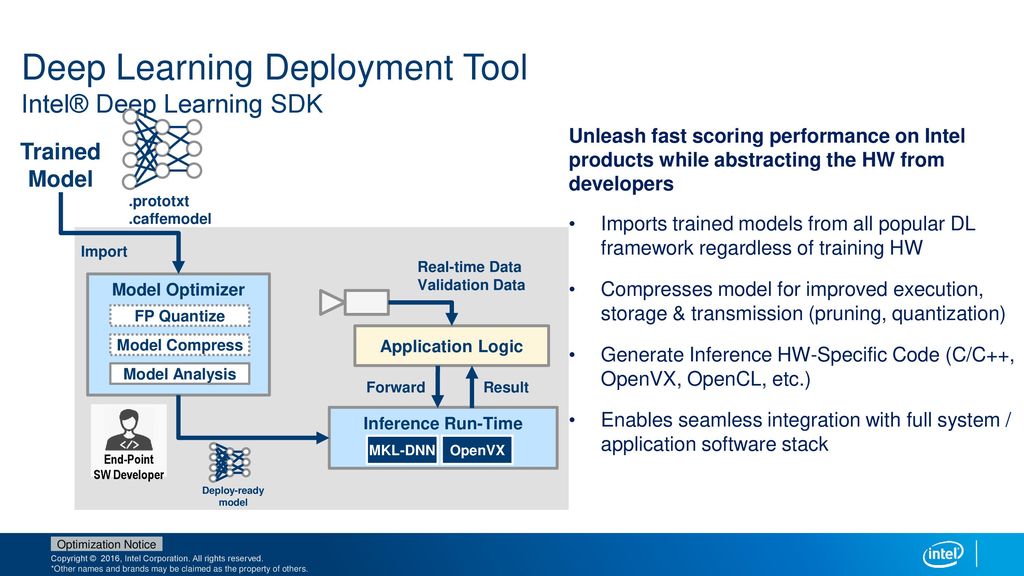Click the bullet about seamless integration
The height and width of the screenshot is (576, 1024).
point(806,432)
